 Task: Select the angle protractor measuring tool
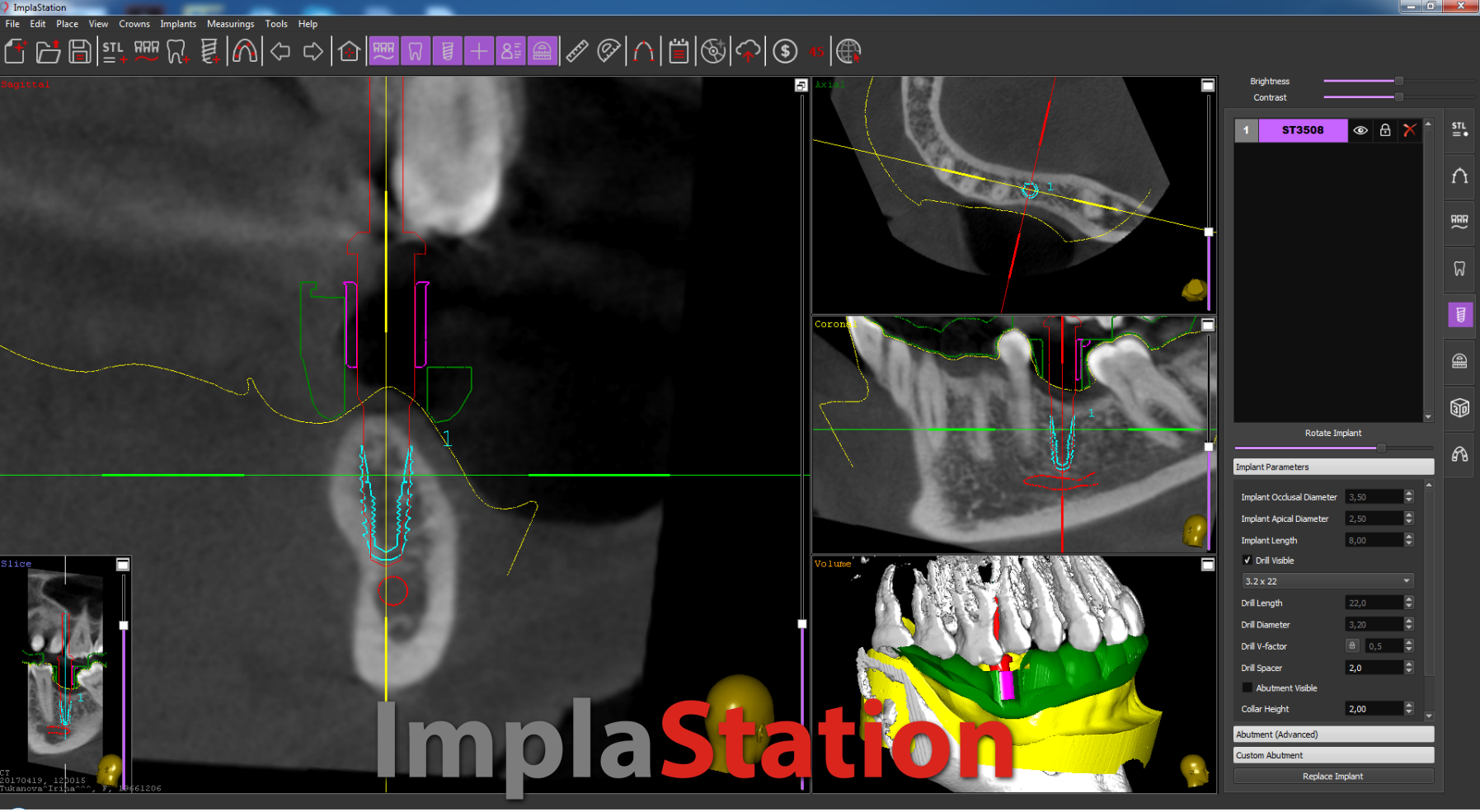(x=608, y=52)
